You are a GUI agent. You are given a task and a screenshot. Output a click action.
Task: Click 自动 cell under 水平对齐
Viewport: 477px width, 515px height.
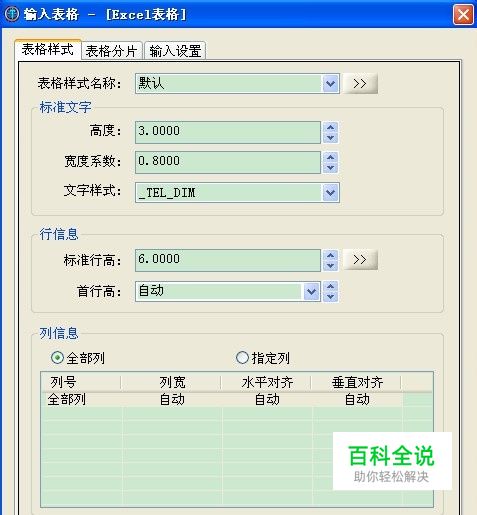click(267, 399)
